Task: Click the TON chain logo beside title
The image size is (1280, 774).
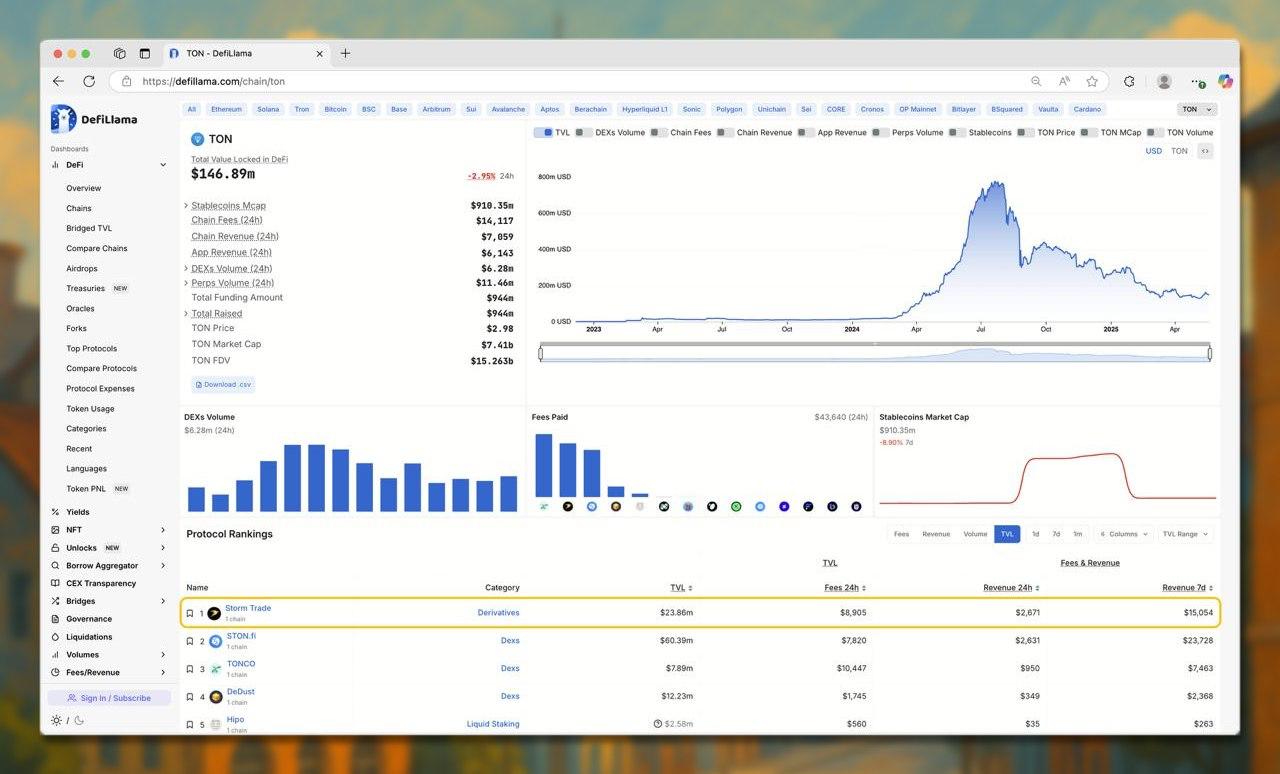Action: (197, 139)
